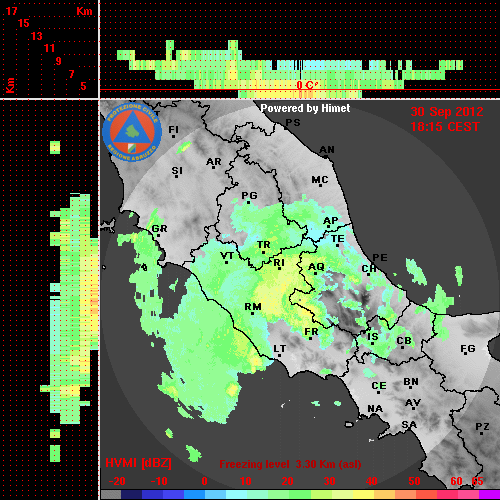Click the 20 dBZ scale label
Image resolution: width=500 pixels, height=500 pixels.
point(287,481)
